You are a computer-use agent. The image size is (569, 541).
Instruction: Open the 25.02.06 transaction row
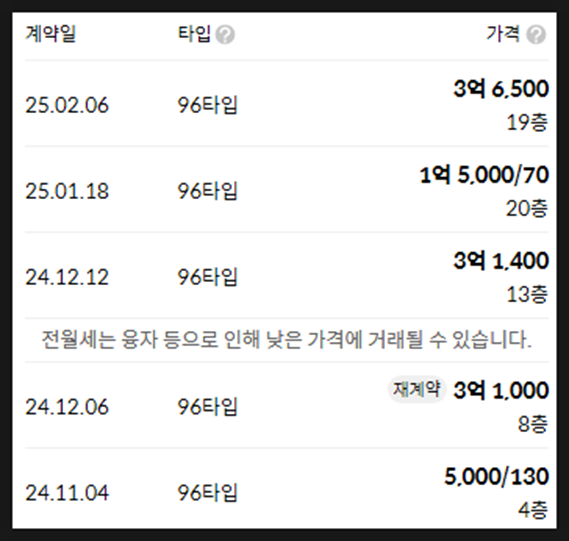[x=287, y=103]
